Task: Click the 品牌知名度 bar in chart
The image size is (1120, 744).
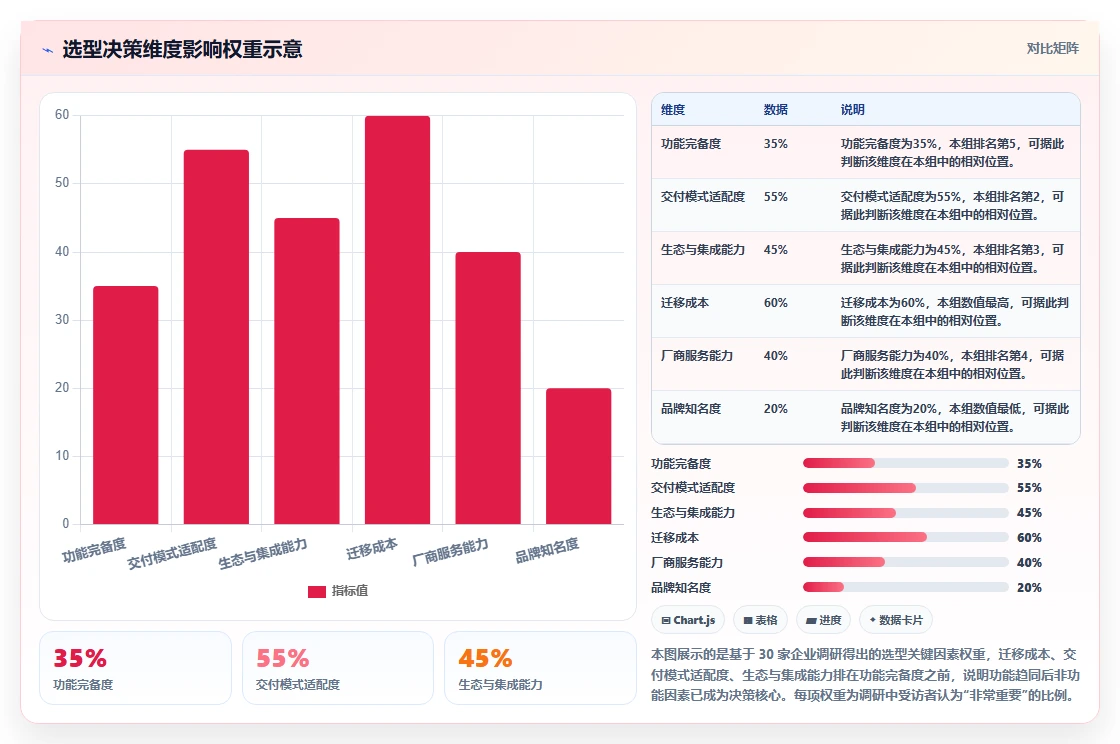Action: click(579, 456)
